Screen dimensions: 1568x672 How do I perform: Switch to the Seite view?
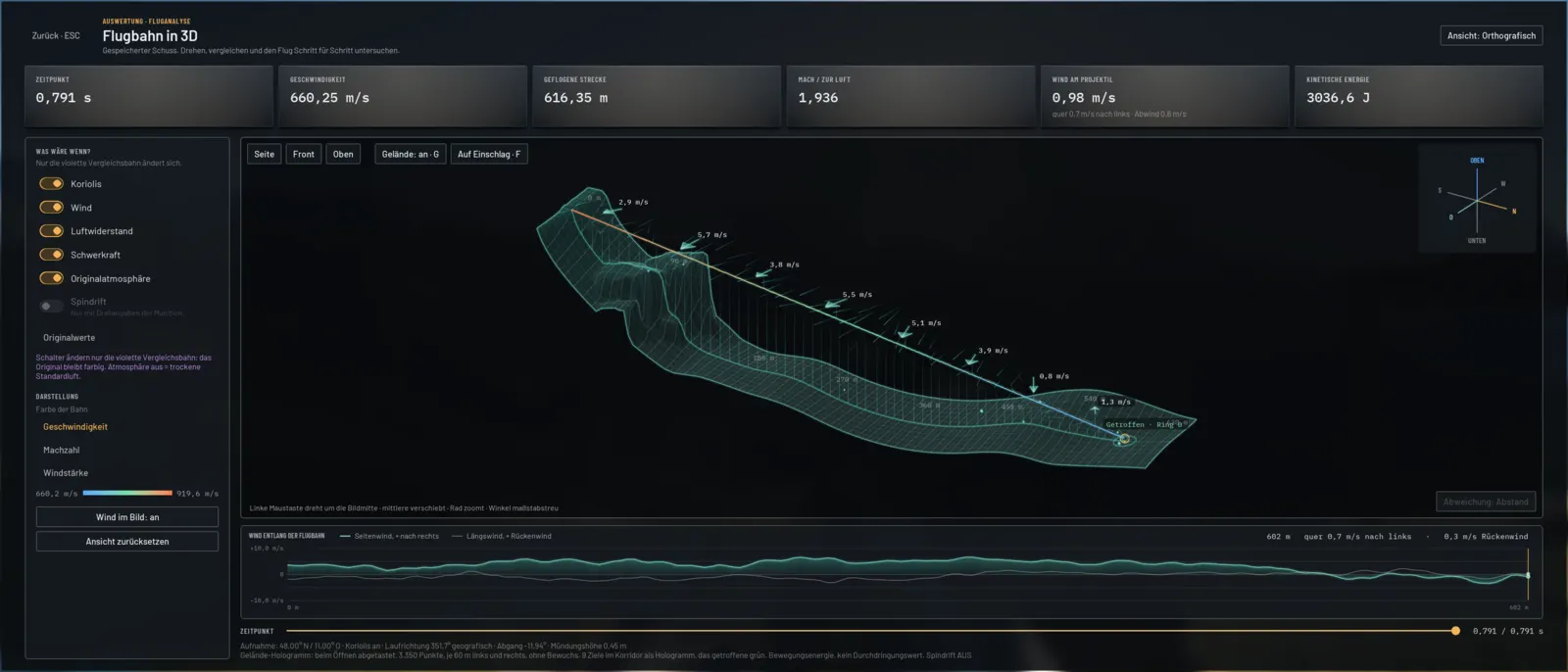tap(265, 154)
